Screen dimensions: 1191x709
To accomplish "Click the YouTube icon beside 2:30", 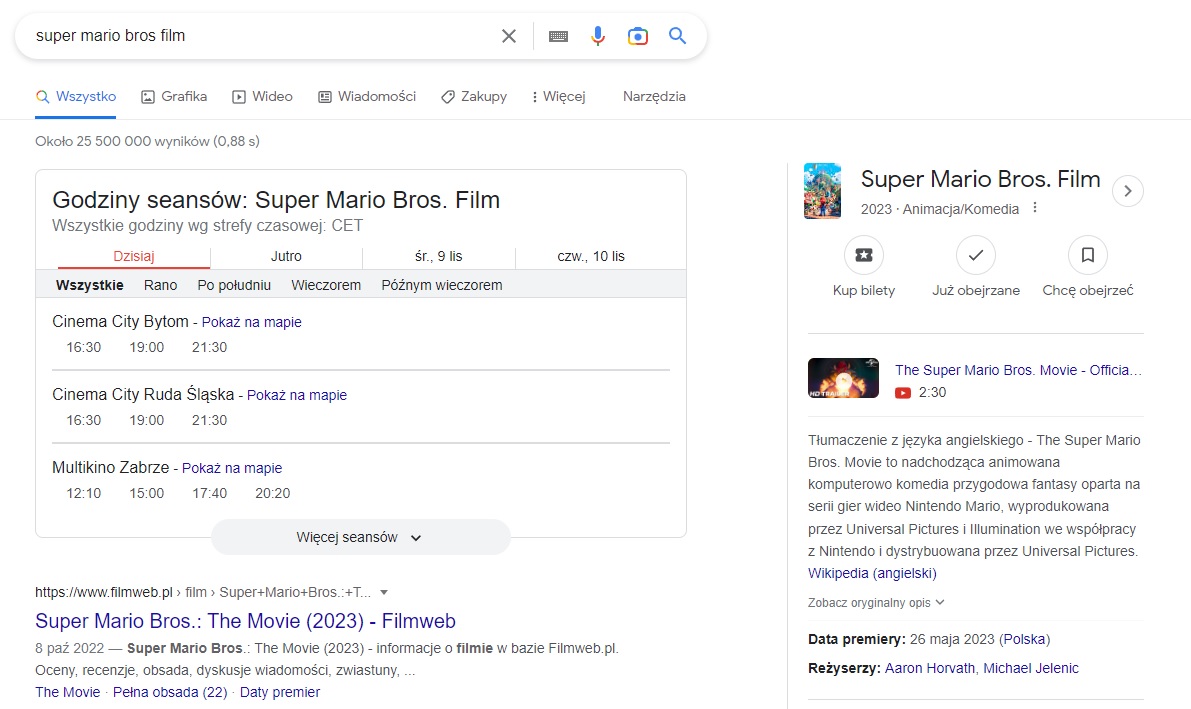I will point(902,393).
